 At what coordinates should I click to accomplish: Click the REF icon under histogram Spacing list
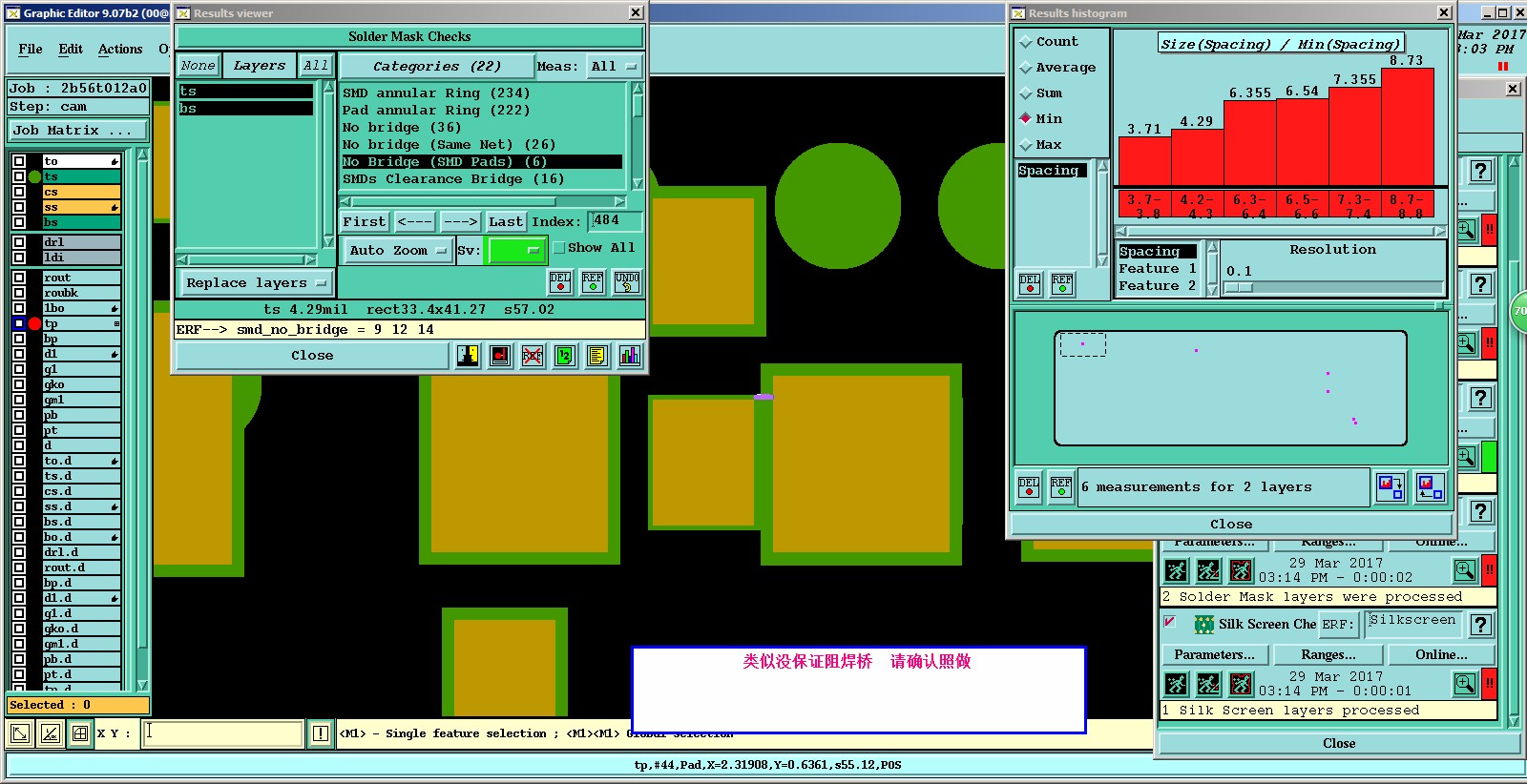(x=1062, y=284)
